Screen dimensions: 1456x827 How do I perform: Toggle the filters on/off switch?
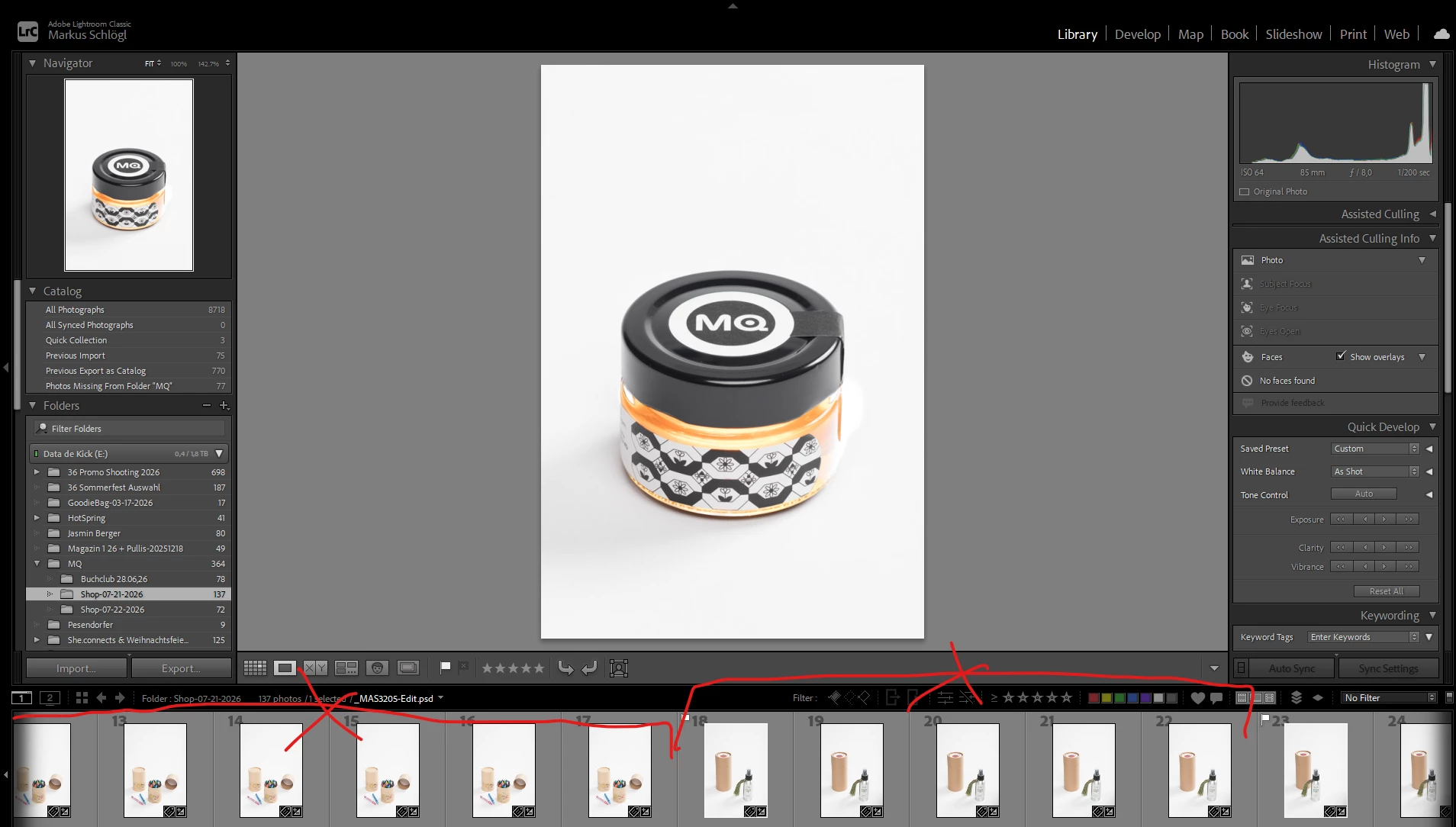1449,697
